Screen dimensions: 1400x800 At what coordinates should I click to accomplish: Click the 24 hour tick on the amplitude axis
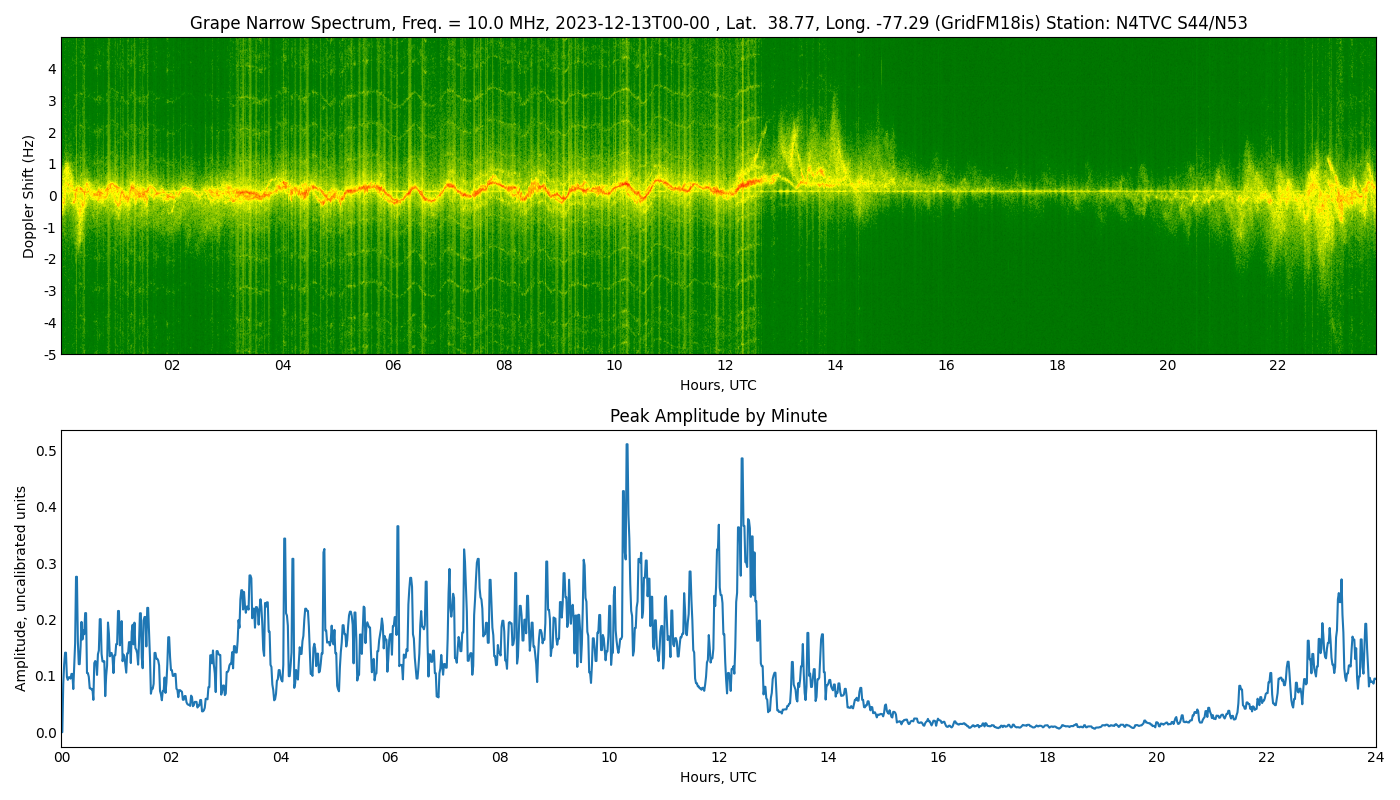click(1376, 757)
